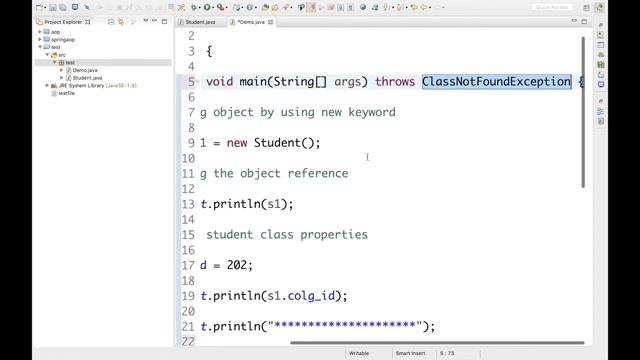
Task: Click the Quick Access search field
Action: pos(552,7)
